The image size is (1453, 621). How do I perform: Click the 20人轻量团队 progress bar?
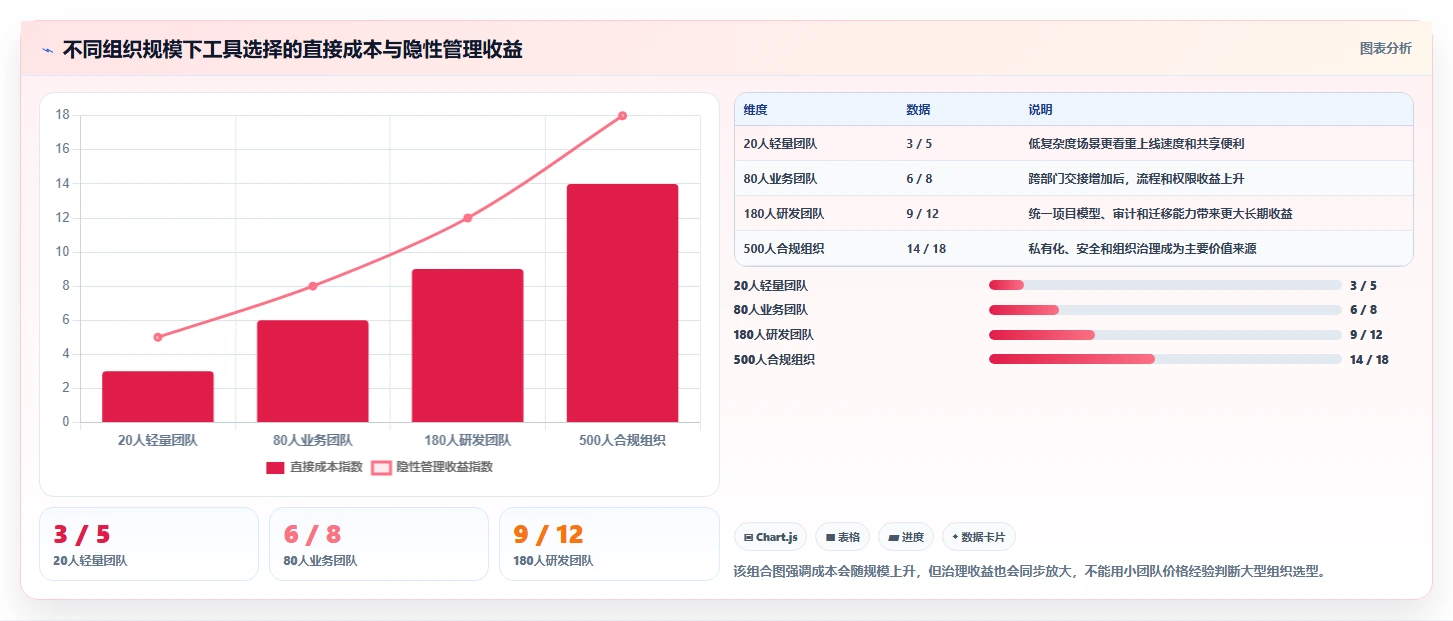coord(1165,285)
